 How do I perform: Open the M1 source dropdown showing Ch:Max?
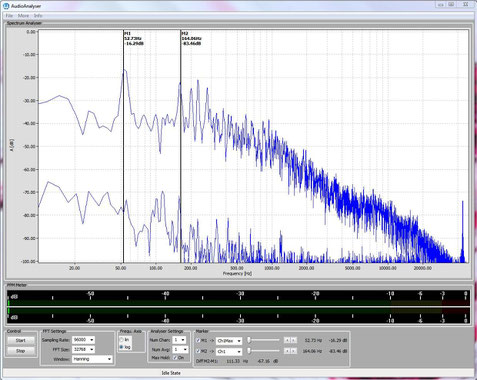point(229,341)
